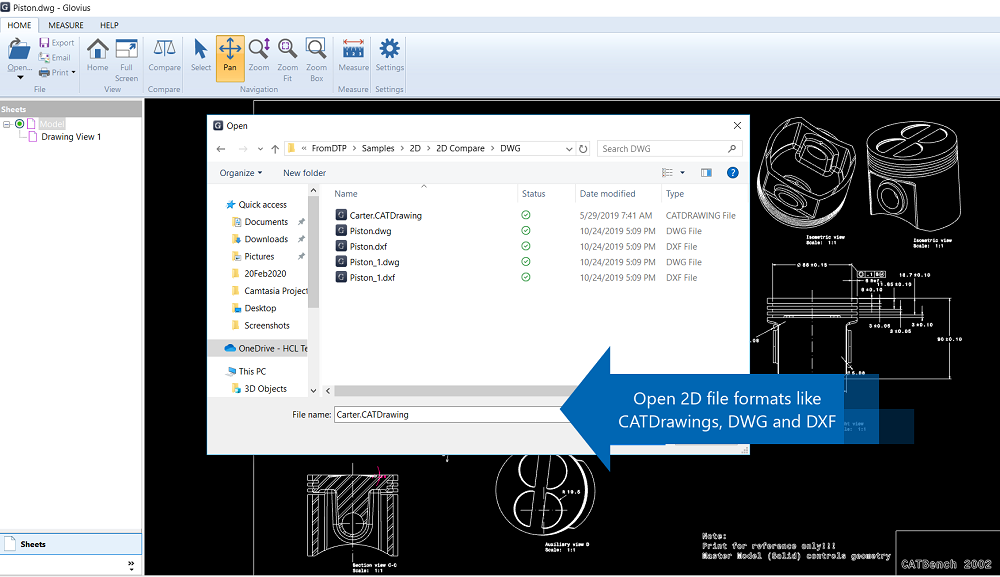This screenshot has height=577, width=1000.
Task: Fit drawing using Zoom Fit
Action: click(x=288, y=50)
